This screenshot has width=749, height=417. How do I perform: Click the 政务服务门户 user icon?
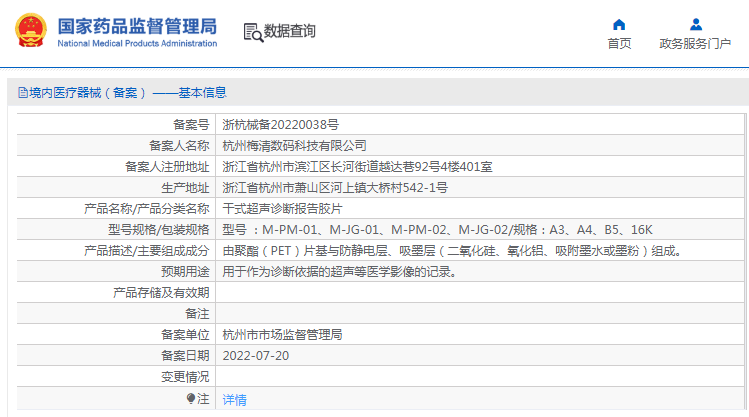[696, 24]
